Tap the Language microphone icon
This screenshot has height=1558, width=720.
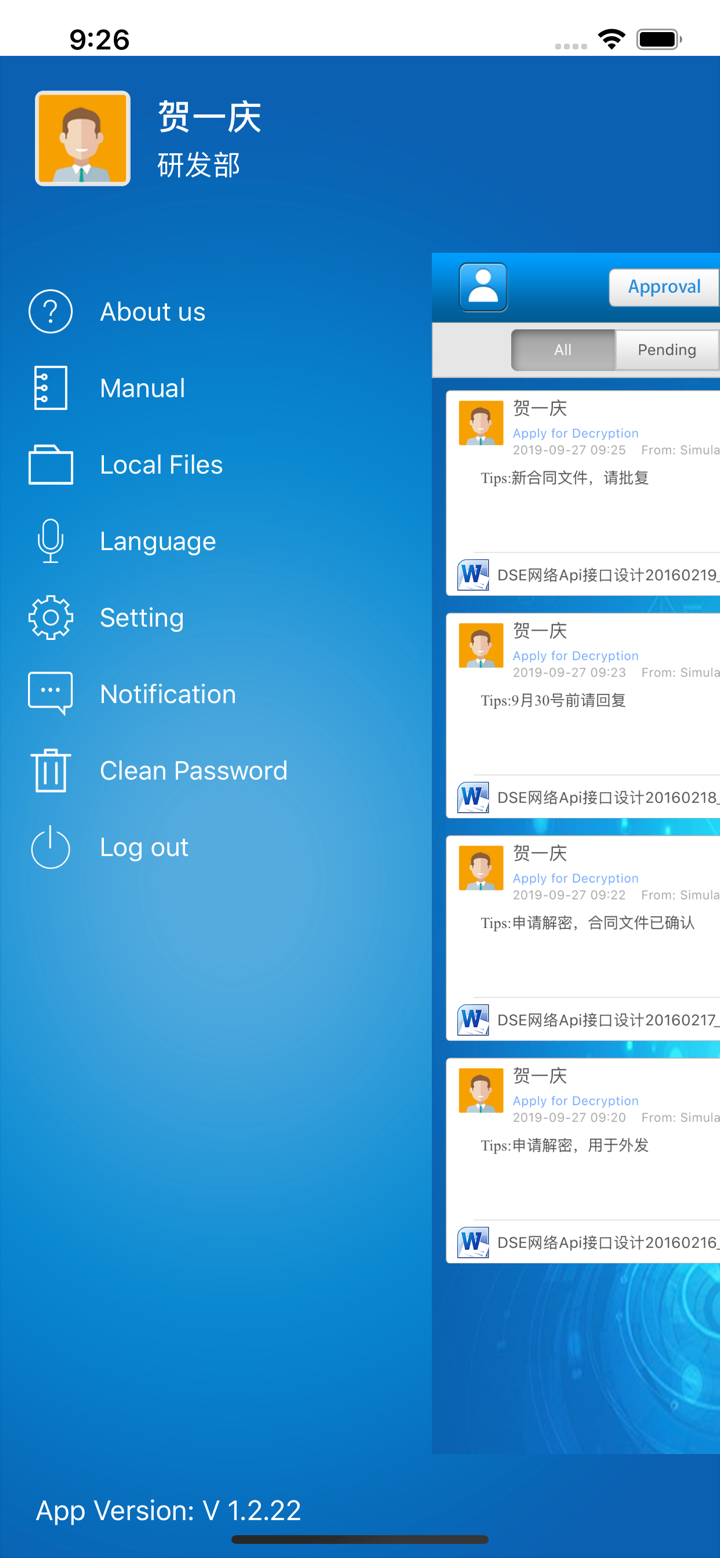(51, 541)
